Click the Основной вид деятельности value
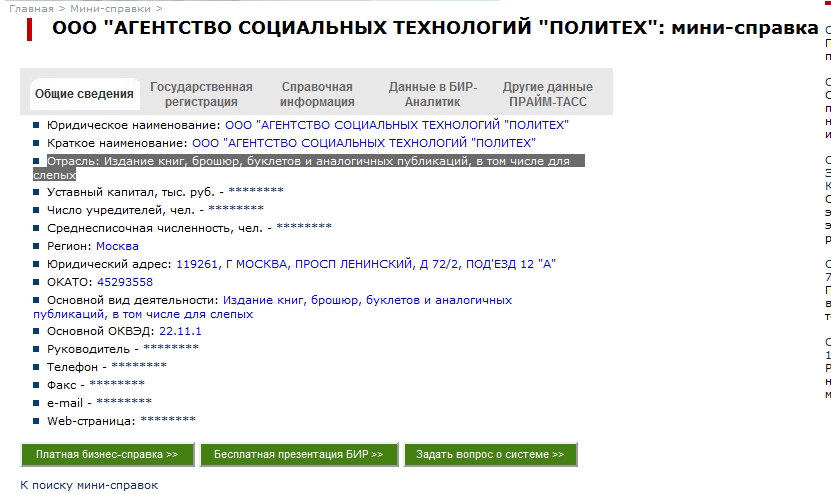Viewport: 831px width, 494px height. tap(272, 307)
